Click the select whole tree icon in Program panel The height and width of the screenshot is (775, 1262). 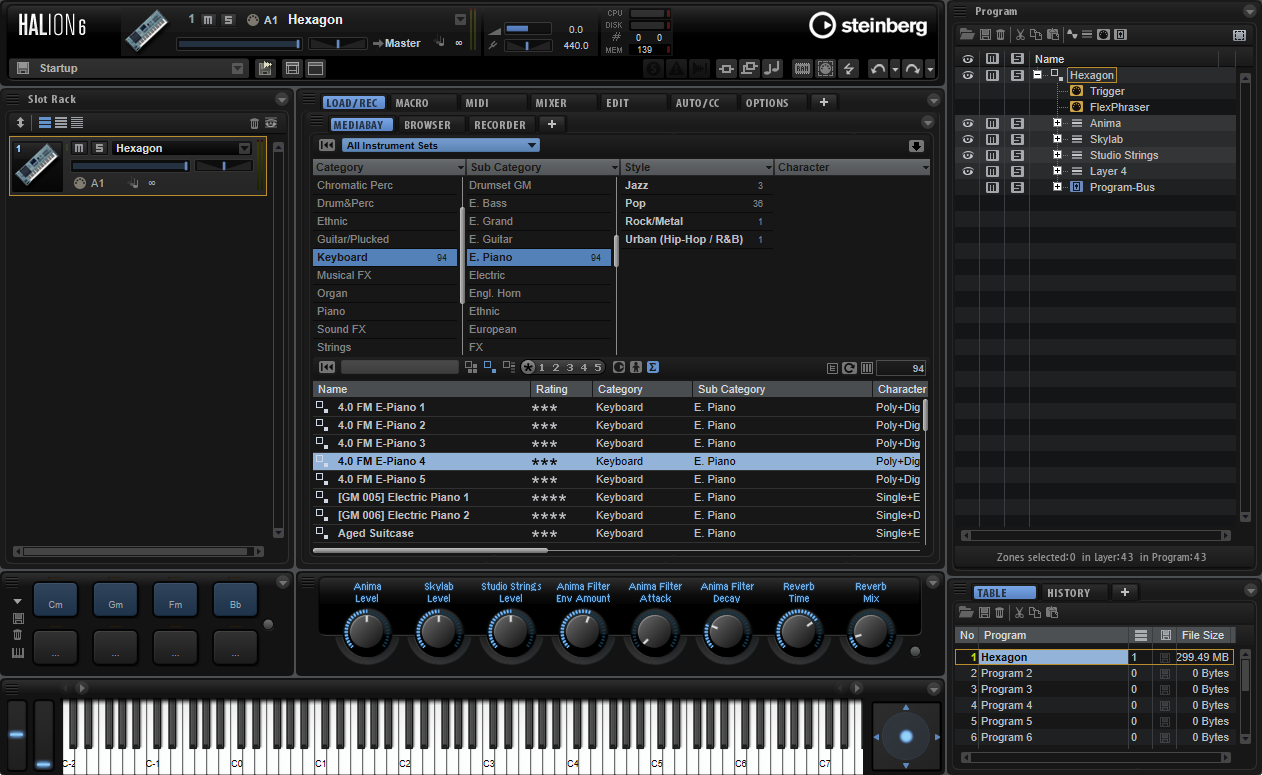click(x=1240, y=35)
